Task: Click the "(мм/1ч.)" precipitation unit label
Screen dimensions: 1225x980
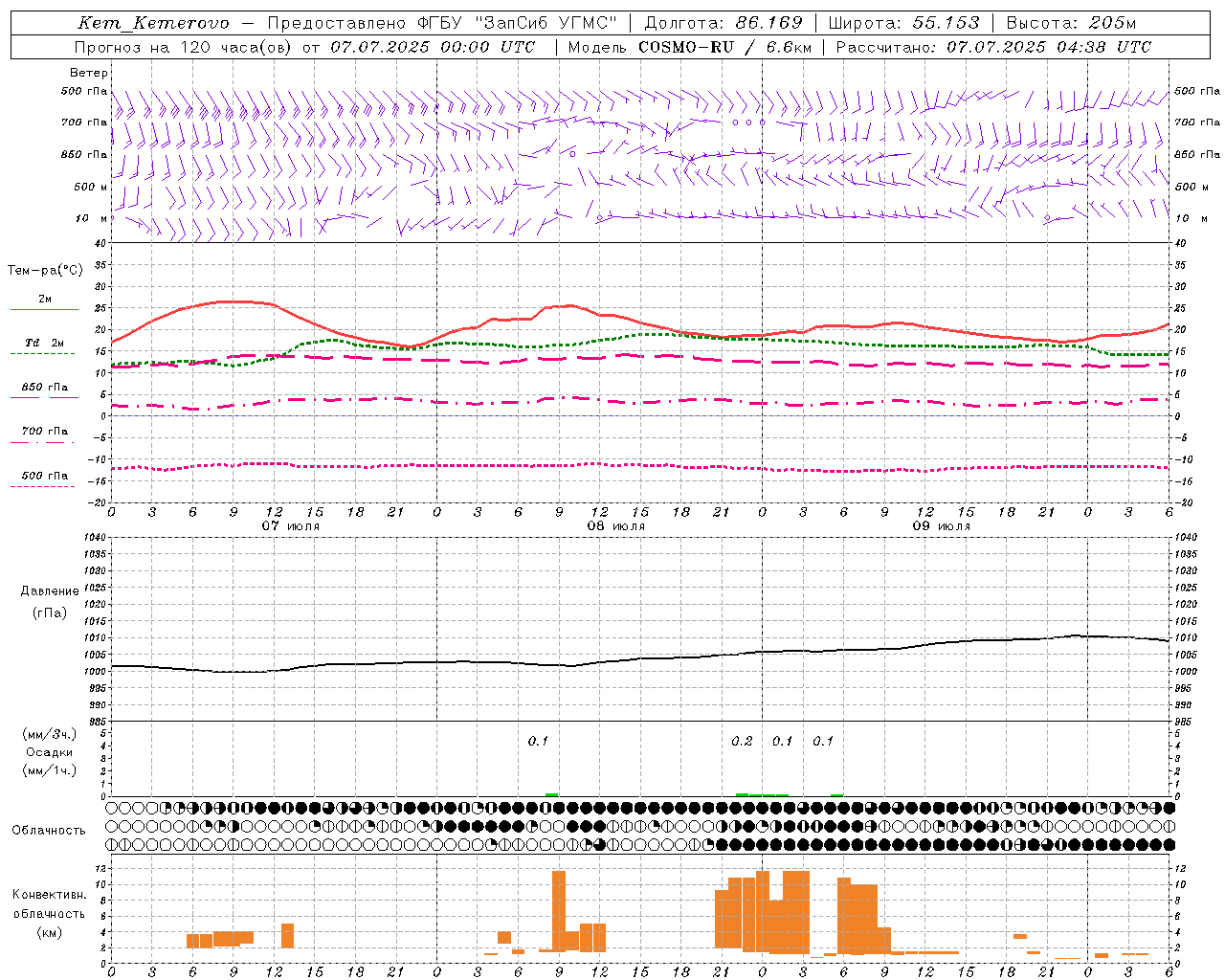Action: point(50,771)
